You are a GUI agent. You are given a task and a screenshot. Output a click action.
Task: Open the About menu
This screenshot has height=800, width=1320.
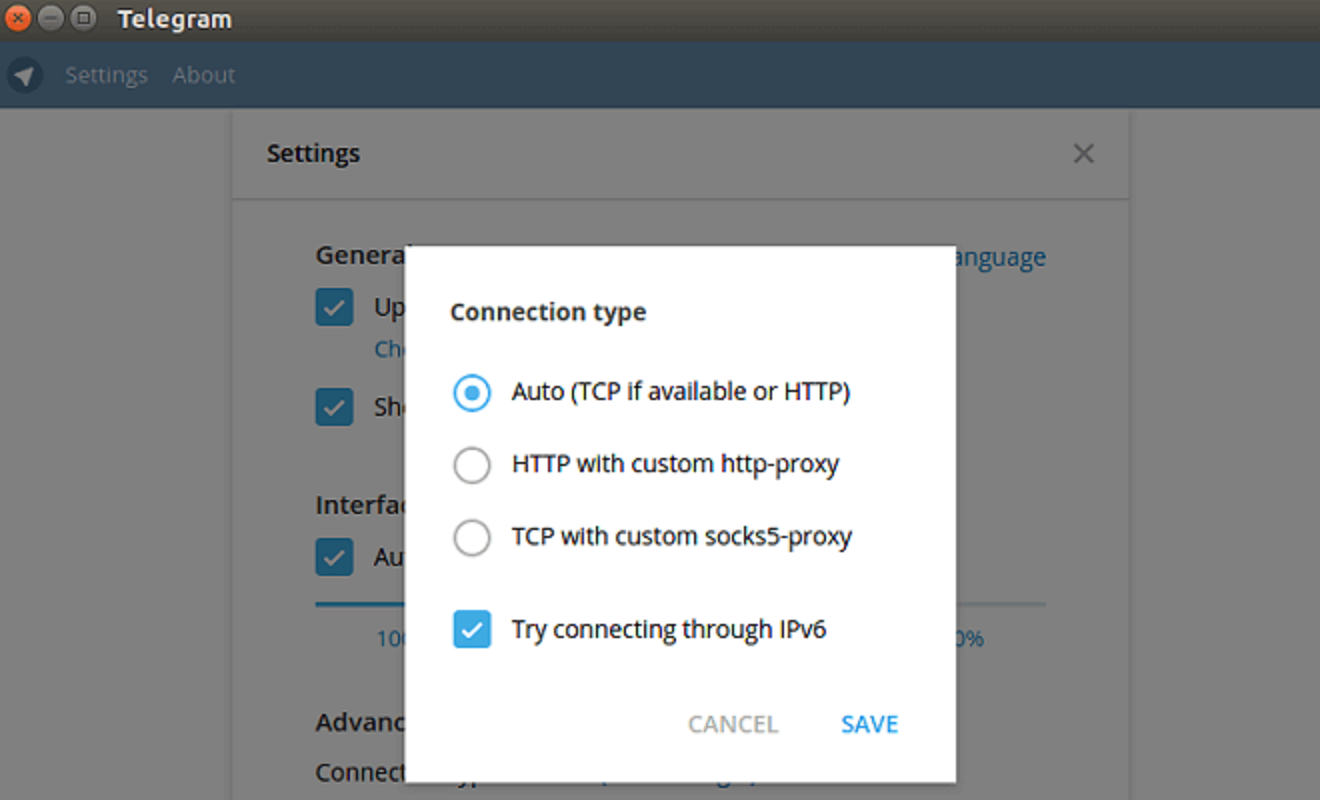tap(203, 75)
